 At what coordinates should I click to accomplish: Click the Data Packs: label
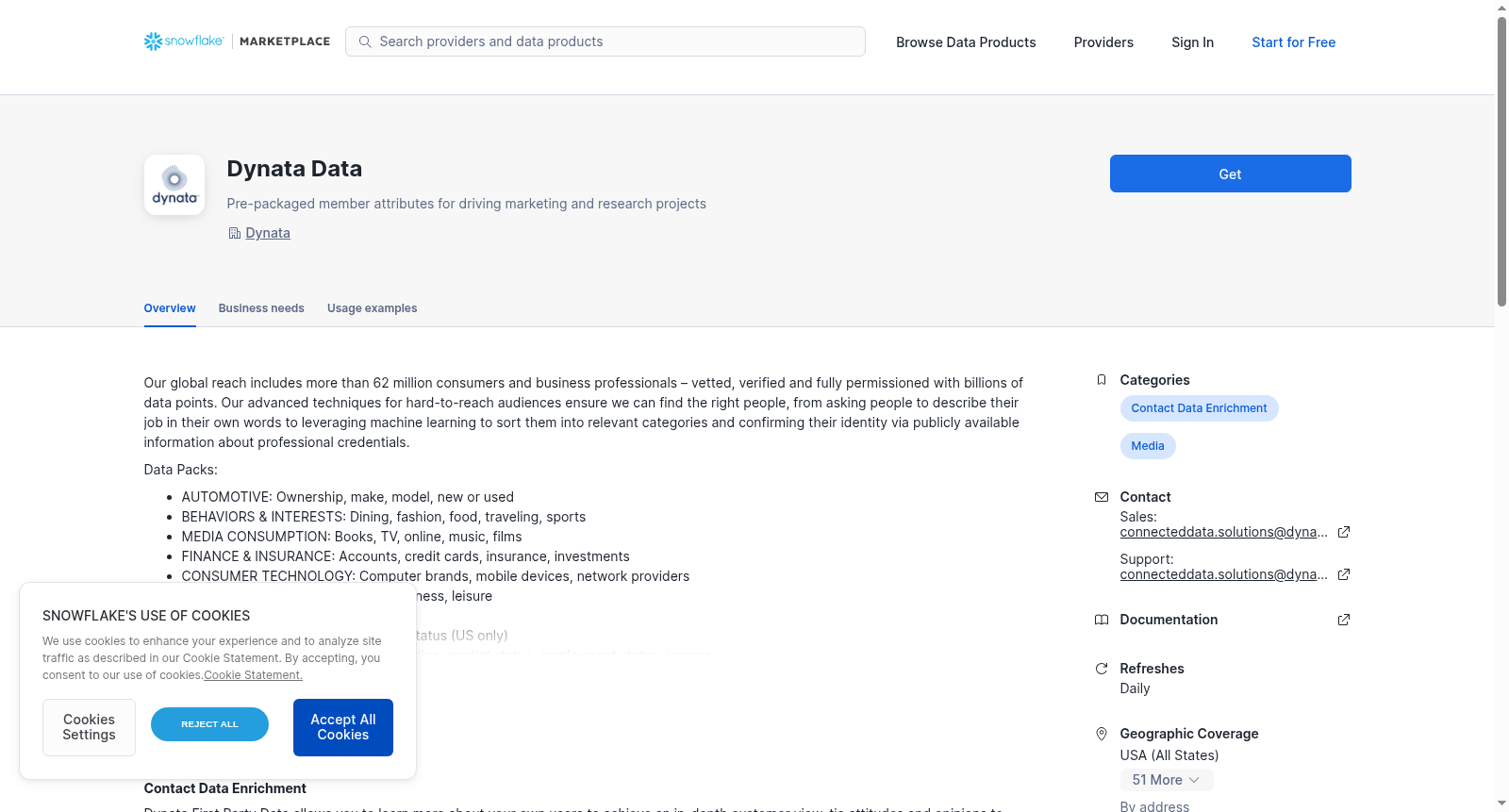(181, 470)
